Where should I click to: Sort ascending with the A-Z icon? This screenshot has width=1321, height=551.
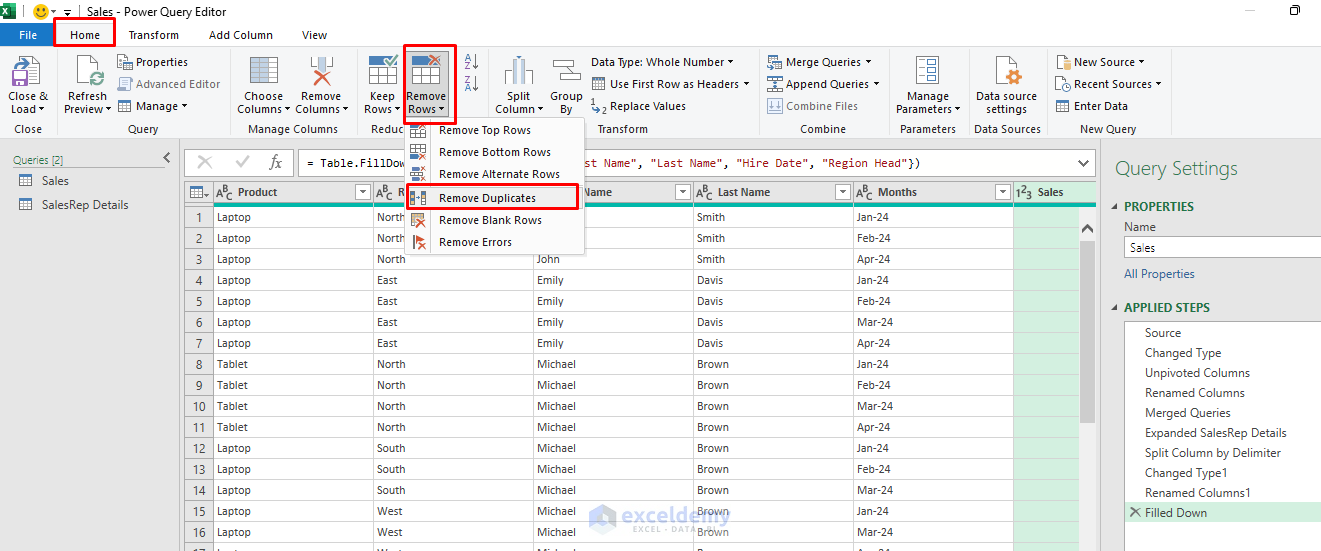tap(472, 62)
